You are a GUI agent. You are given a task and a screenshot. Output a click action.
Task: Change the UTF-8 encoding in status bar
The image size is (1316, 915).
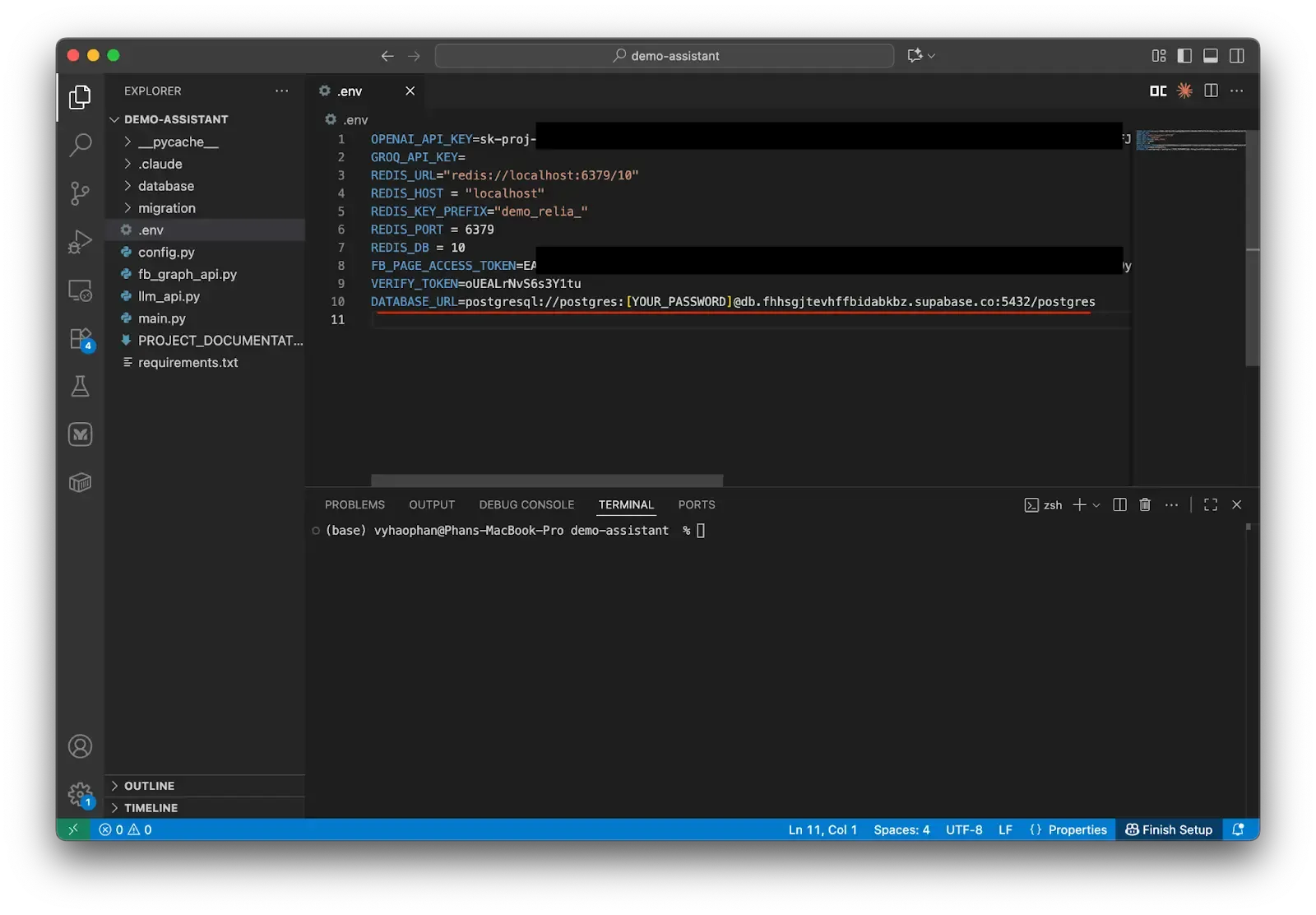pos(963,829)
